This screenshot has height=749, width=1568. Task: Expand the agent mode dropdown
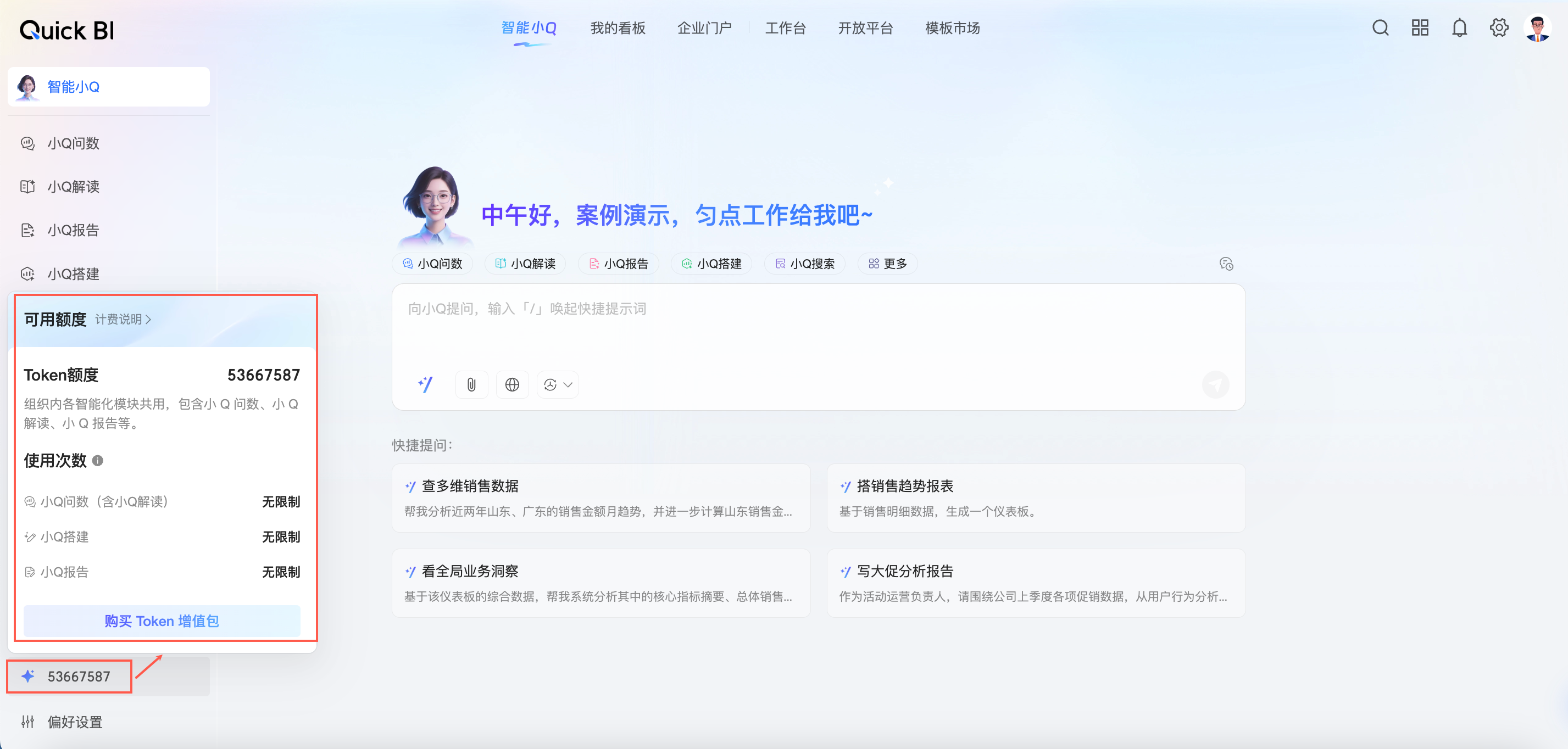[558, 384]
